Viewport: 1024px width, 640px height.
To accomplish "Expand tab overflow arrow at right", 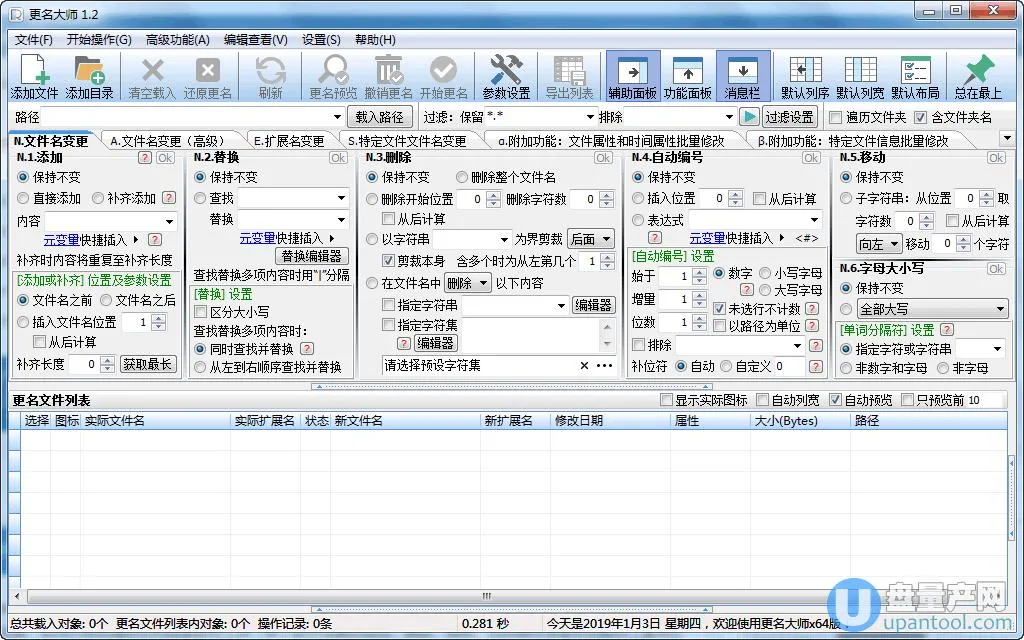I will point(1006,138).
